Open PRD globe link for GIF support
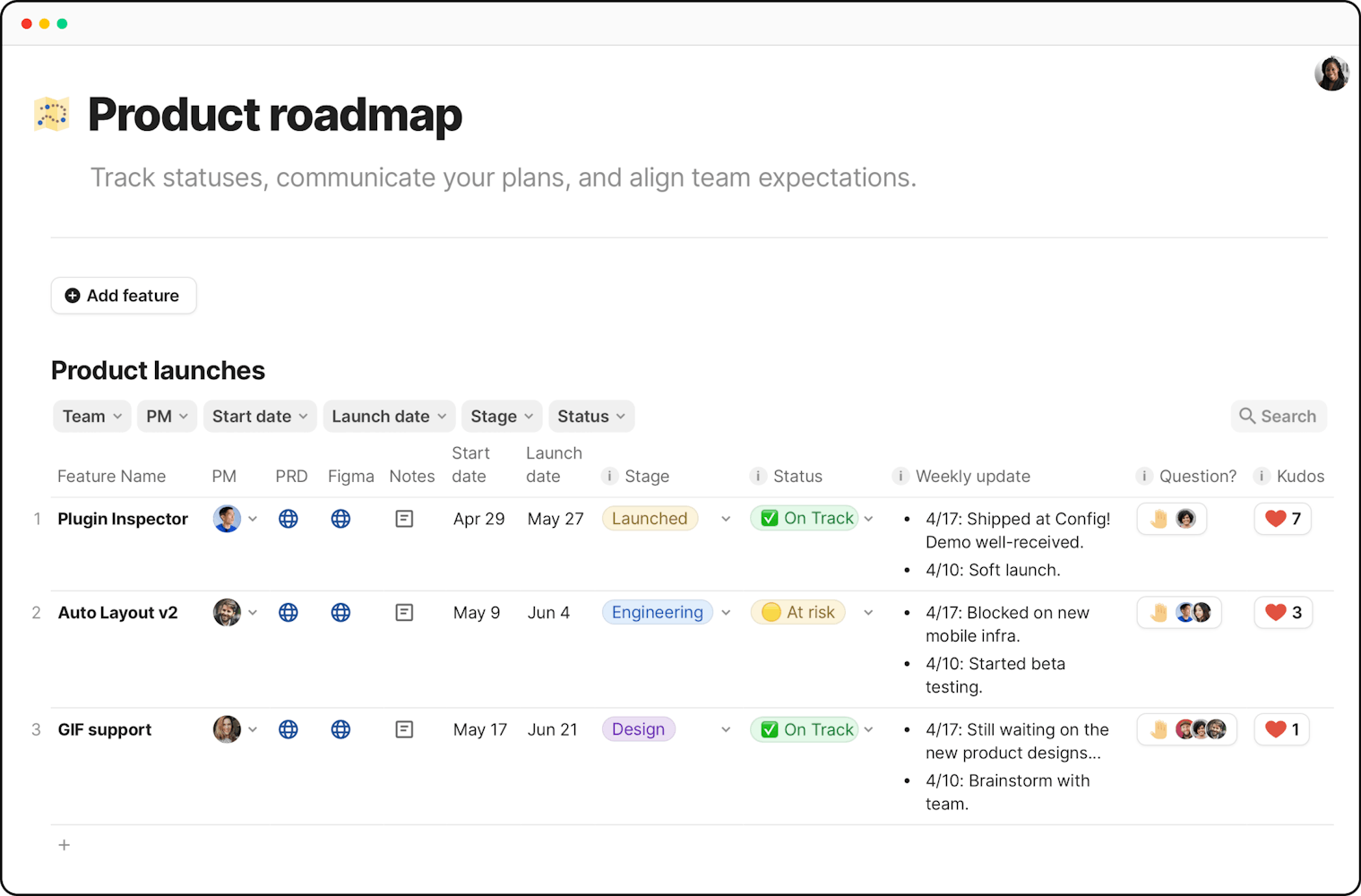The image size is (1361, 896). pyautogui.click(x=288, y=730)
